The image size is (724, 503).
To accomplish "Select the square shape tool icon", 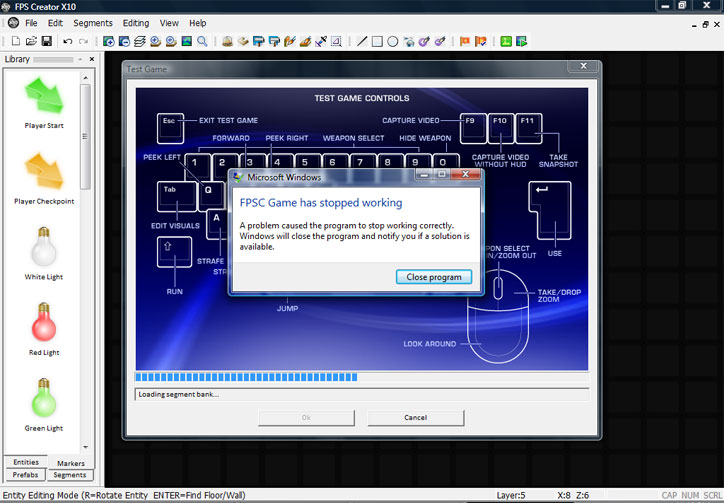I will point(377,42).
